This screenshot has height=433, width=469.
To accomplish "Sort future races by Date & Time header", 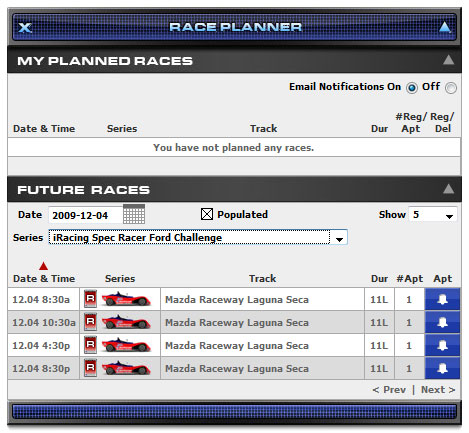I will pyautogui.click(x=44, y=279).
